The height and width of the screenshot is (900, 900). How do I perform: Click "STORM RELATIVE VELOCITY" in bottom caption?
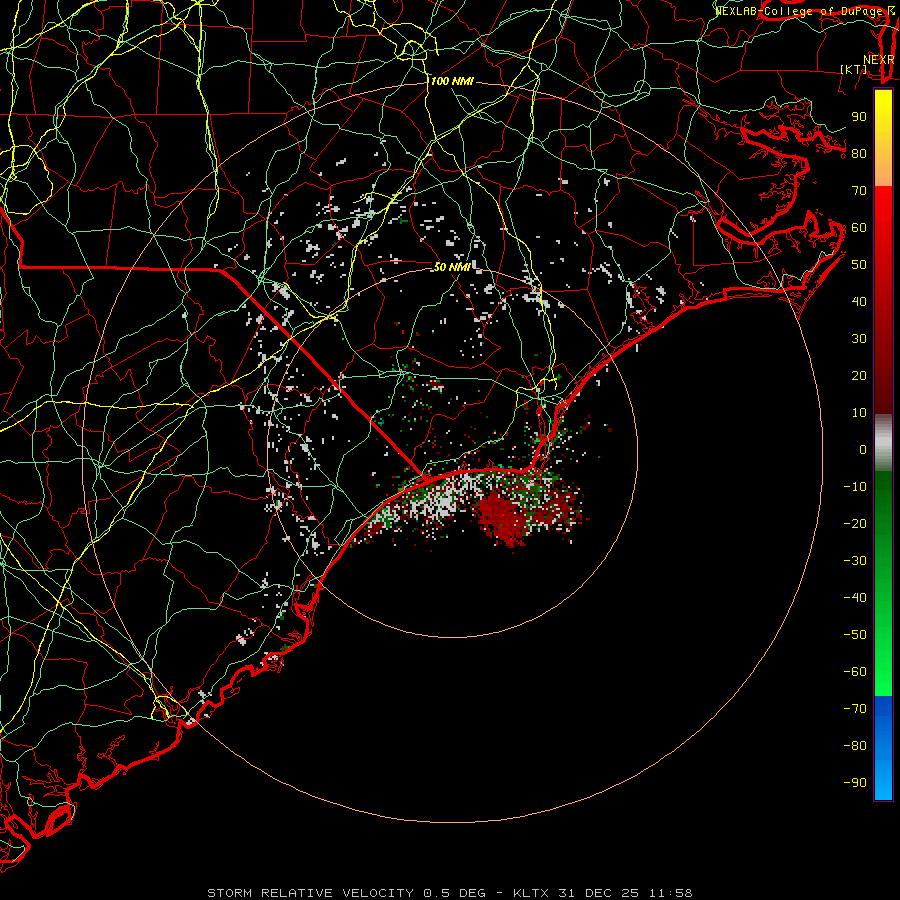click(x=310, y=893)
